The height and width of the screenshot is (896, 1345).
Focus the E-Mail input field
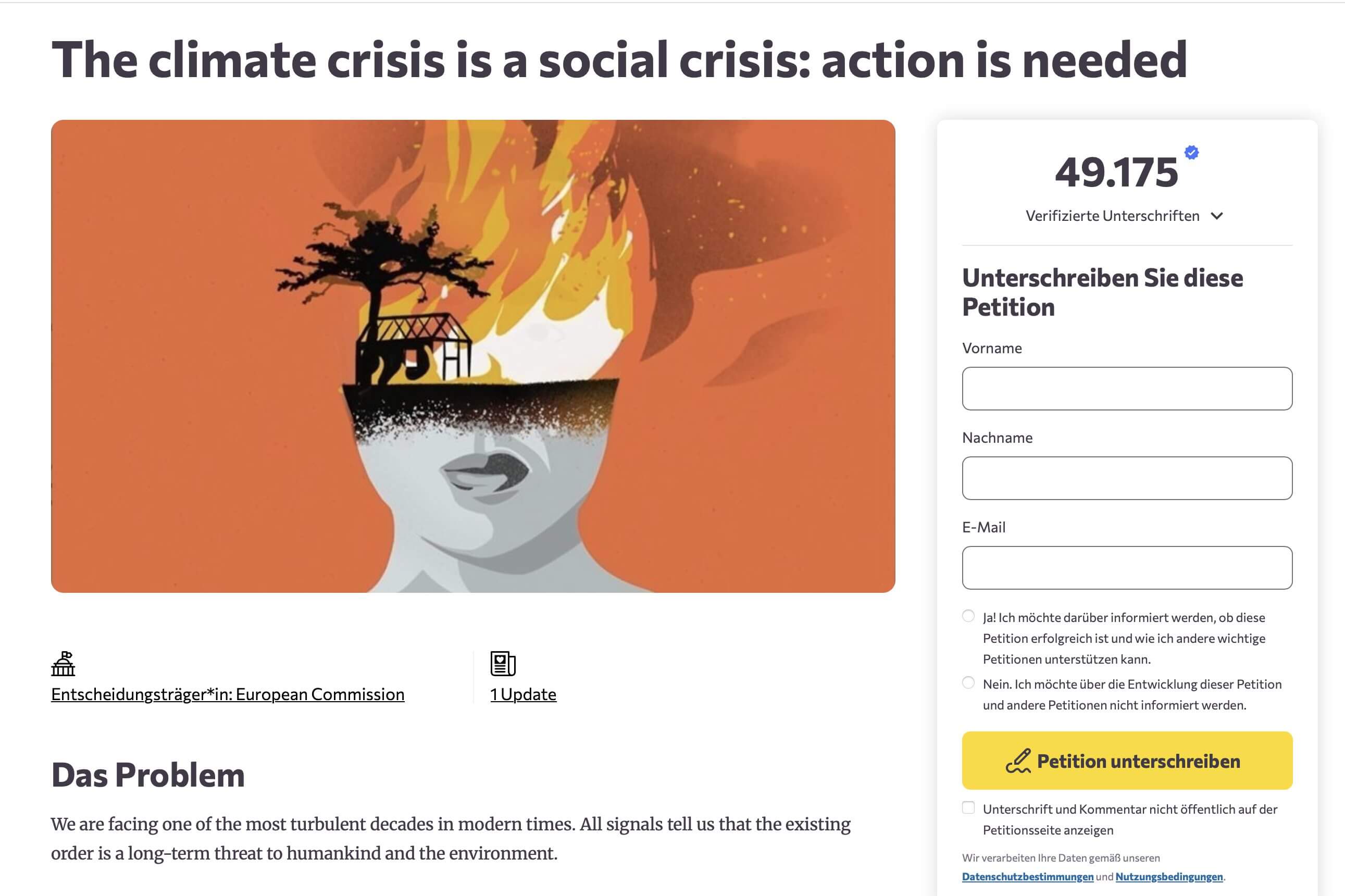tap(1127, 568)
